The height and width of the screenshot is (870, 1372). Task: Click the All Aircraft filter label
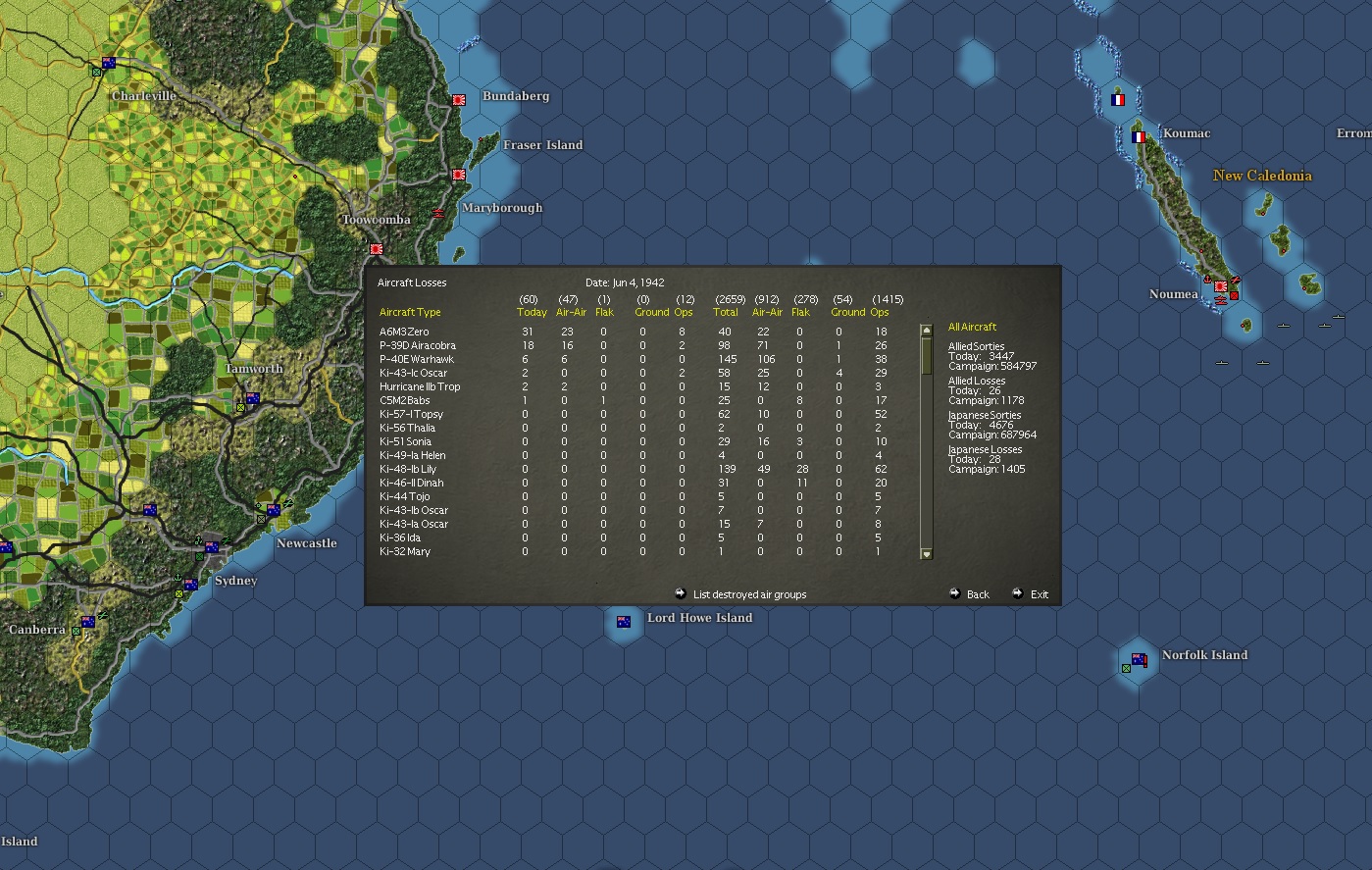coord(972,327)
